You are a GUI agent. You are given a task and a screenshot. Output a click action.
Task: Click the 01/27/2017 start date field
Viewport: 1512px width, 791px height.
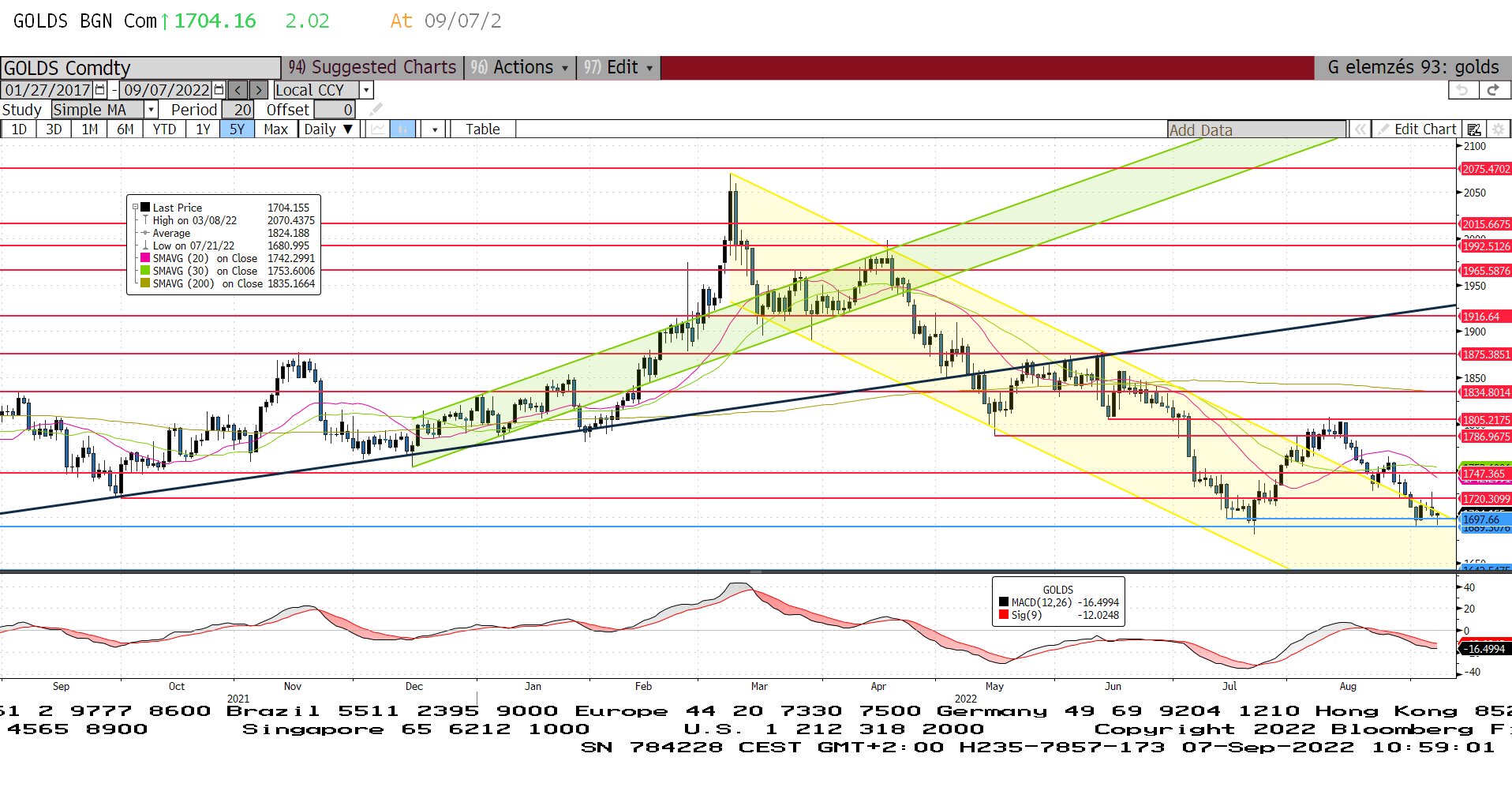pyautogui.click(x=47, y=90)
